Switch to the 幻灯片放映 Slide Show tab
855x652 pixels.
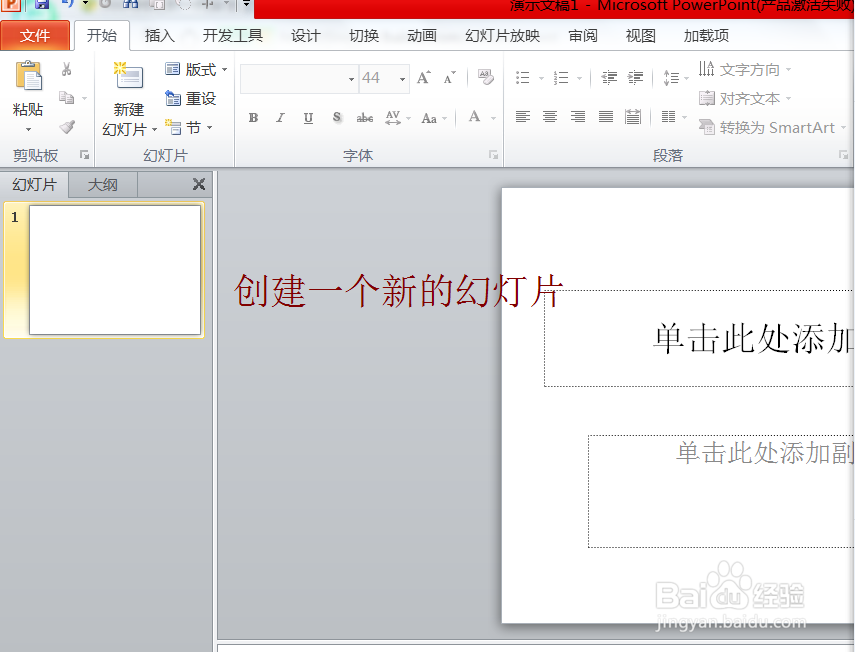coord(502,36)
